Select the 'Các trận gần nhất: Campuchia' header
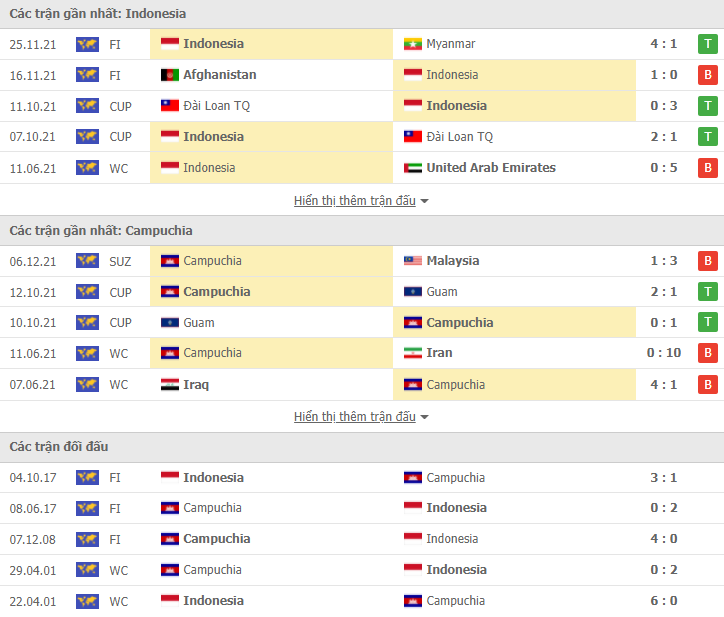 point(101,230)
